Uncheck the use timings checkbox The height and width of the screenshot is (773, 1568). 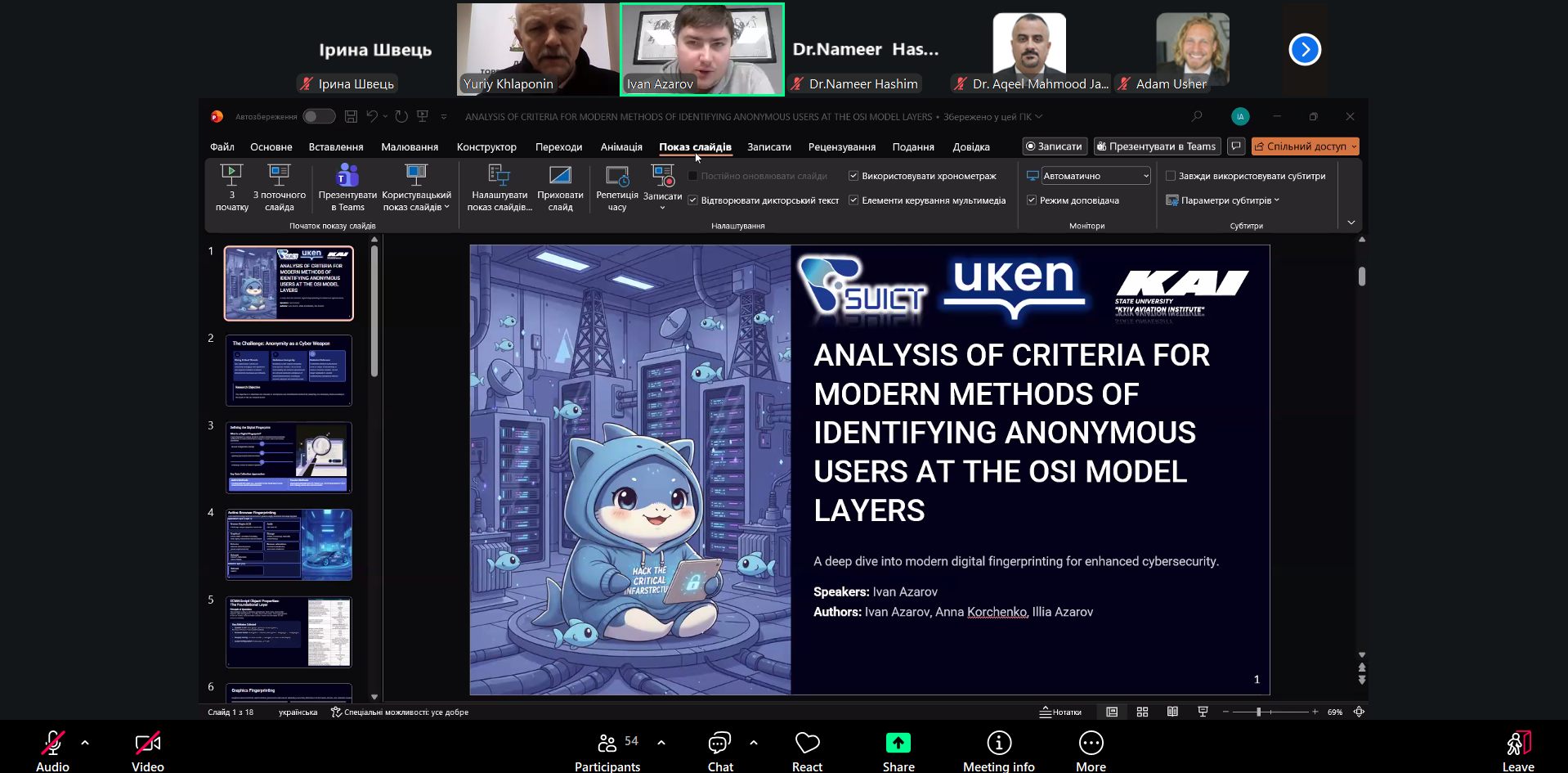[853, 176]
